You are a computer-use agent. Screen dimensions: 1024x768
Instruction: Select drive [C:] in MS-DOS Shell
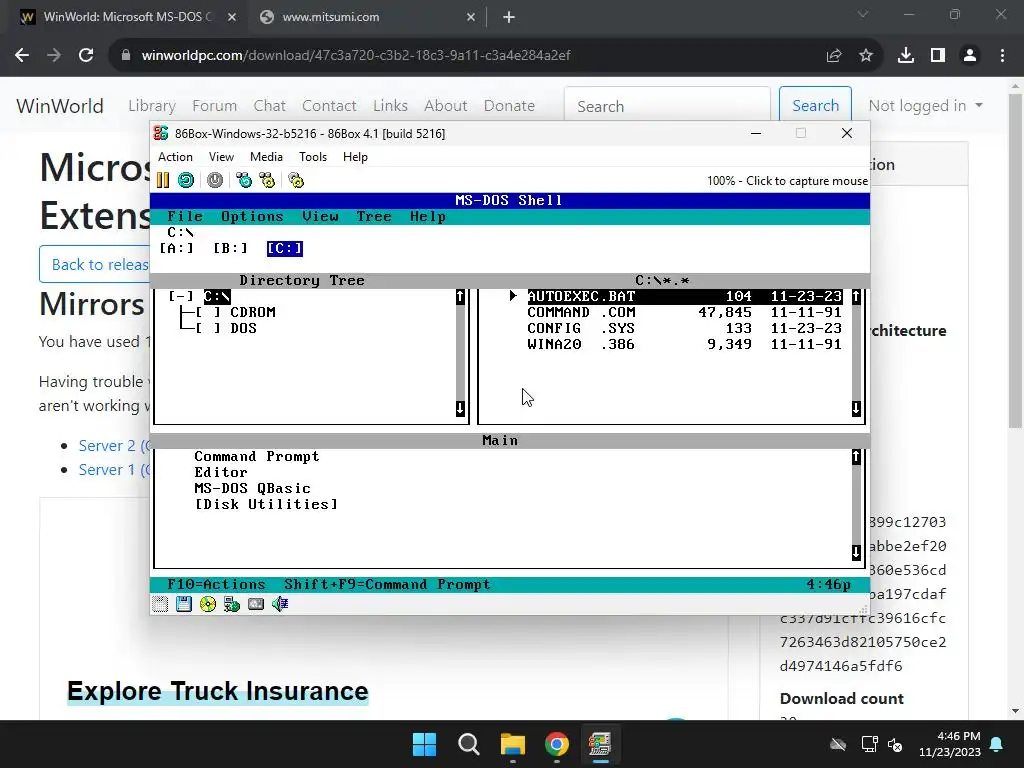coord(285,248)
